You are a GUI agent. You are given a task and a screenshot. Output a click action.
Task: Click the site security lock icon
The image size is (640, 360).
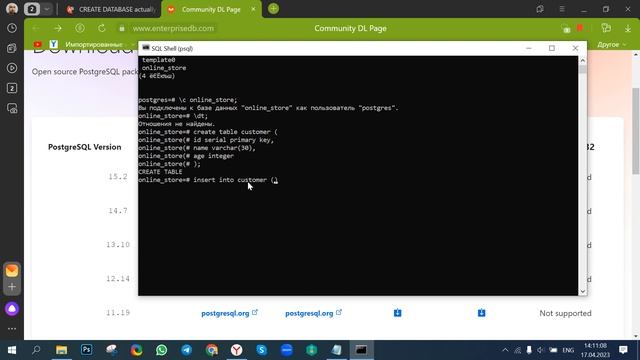click(122, 29)
